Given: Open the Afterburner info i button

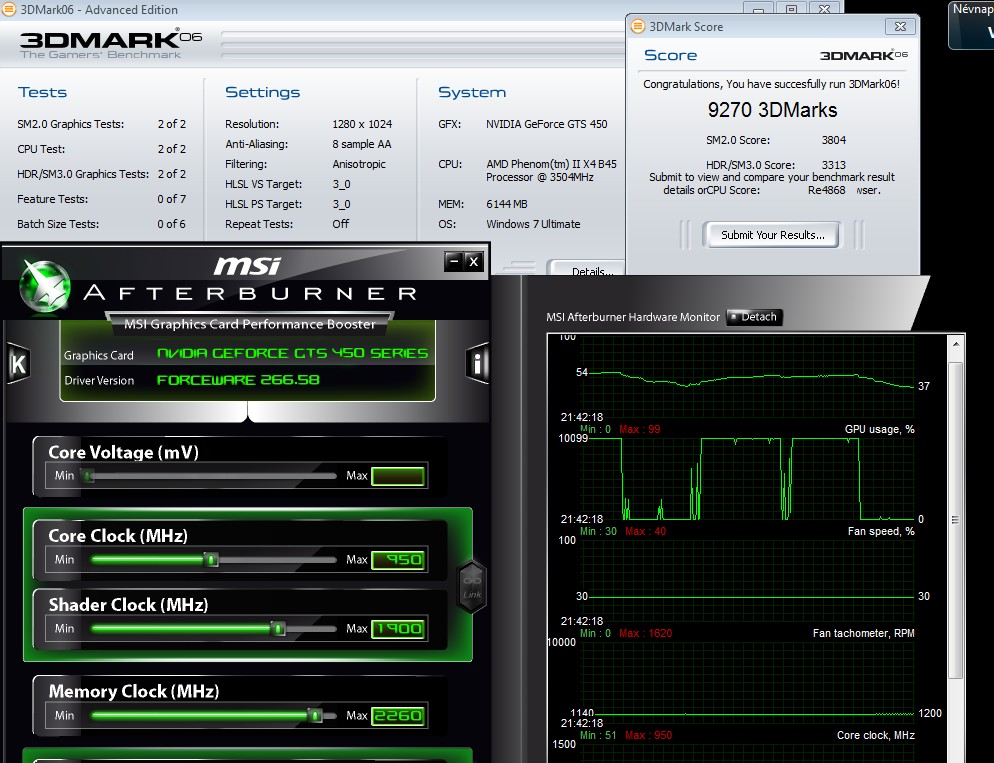Looking at the screenshot, I should (x=477, y=363).
